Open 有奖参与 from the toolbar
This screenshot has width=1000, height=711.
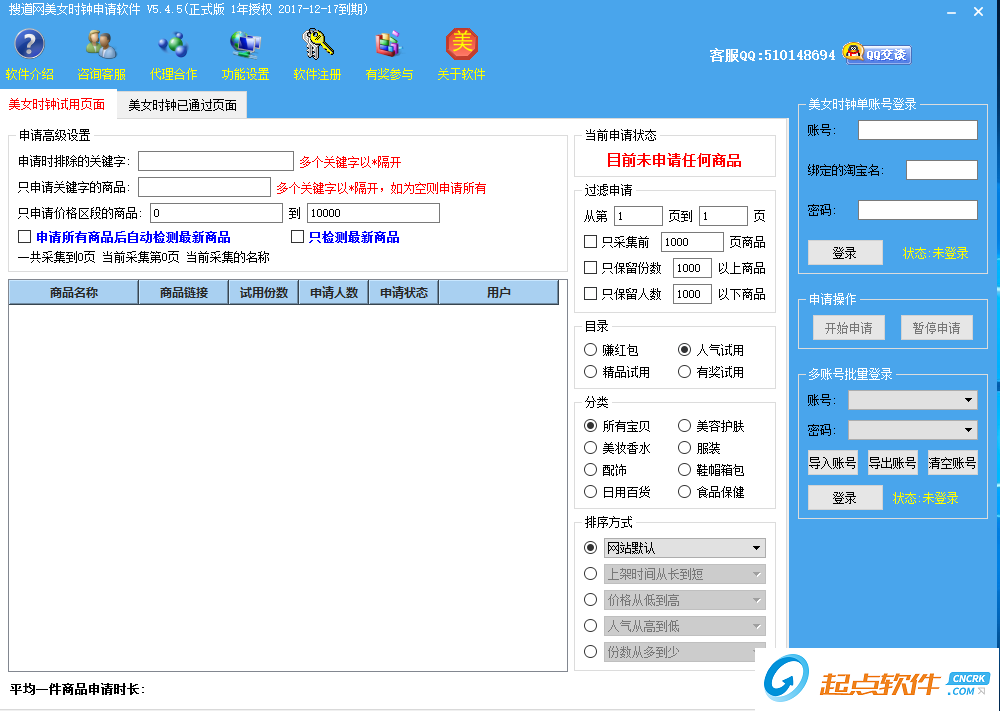(389, 52)
